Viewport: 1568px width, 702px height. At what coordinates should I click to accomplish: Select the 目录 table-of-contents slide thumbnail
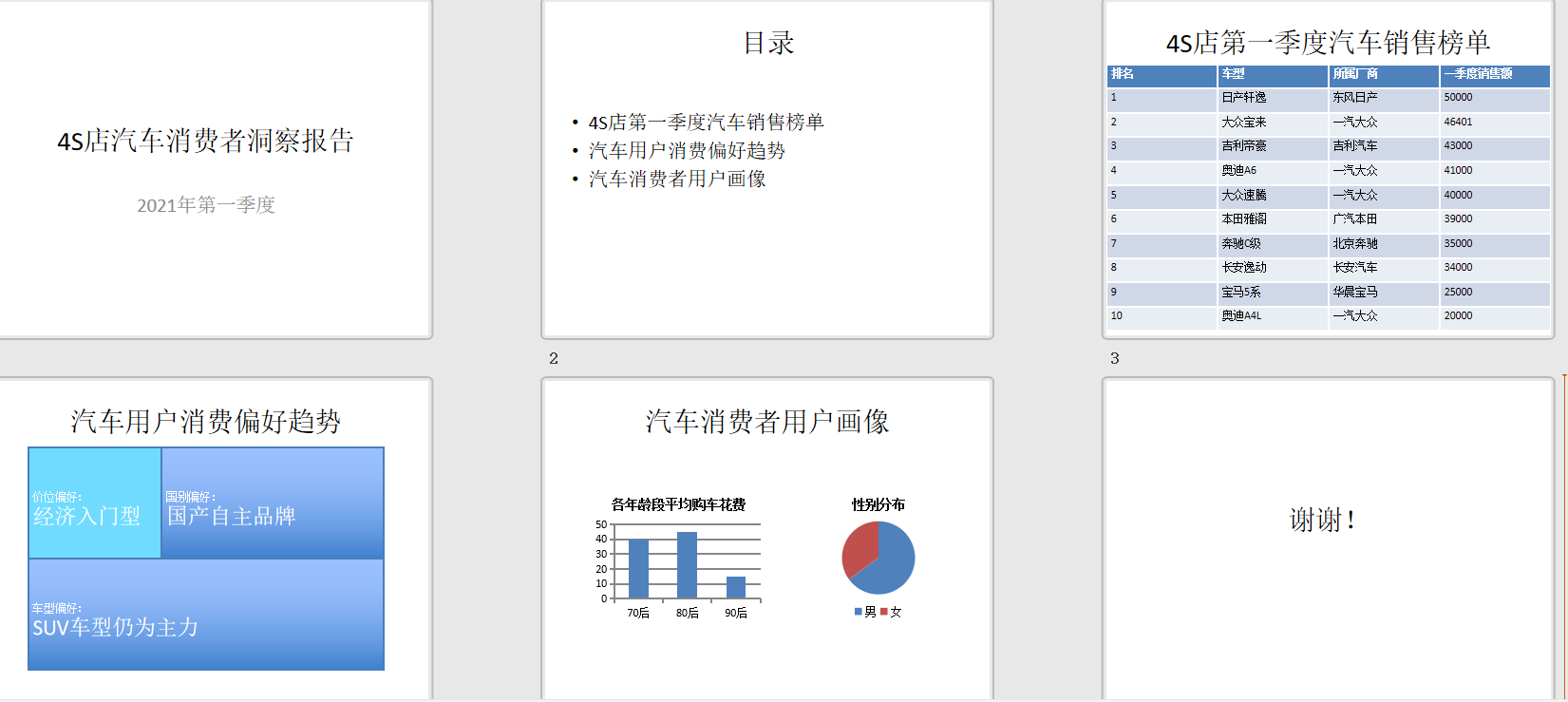[x=767, y=169]
